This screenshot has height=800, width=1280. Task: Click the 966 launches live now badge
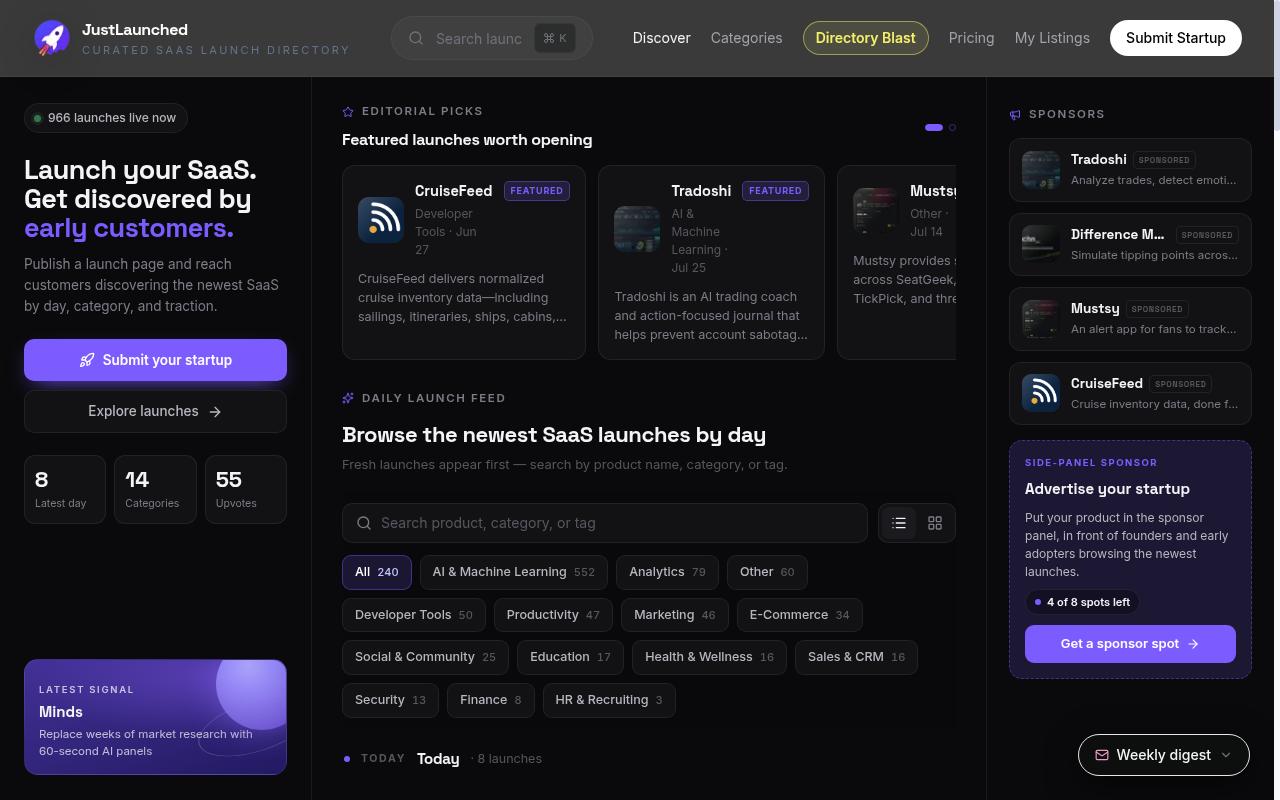[106, 118]
